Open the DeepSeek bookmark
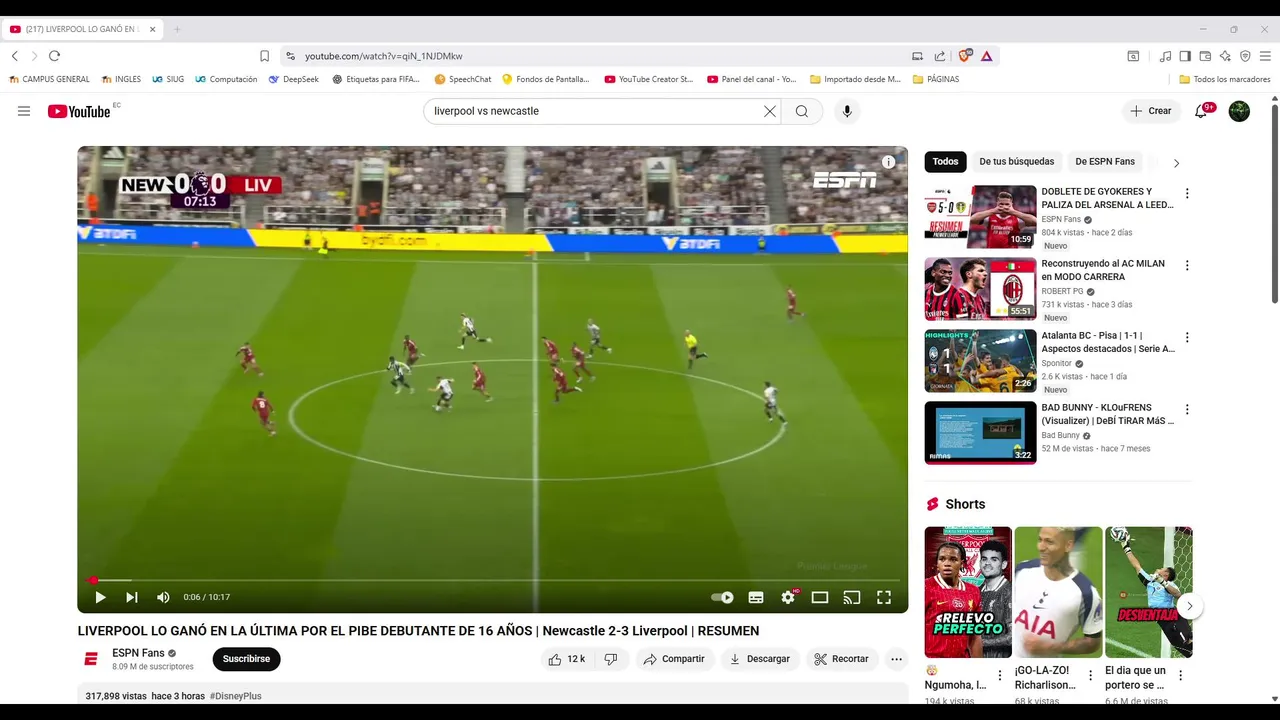The height and width of the screenshot is (720, 1280). 294,79
